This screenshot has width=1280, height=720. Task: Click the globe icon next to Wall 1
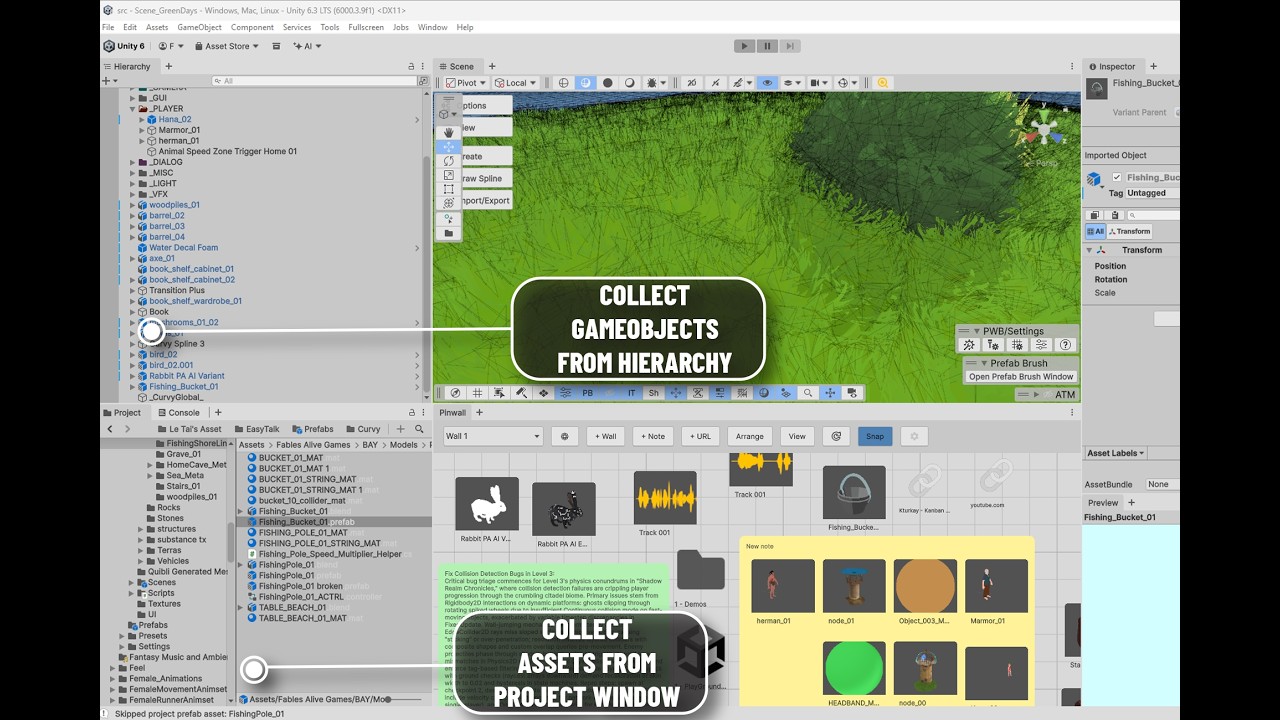pos(565,436)
